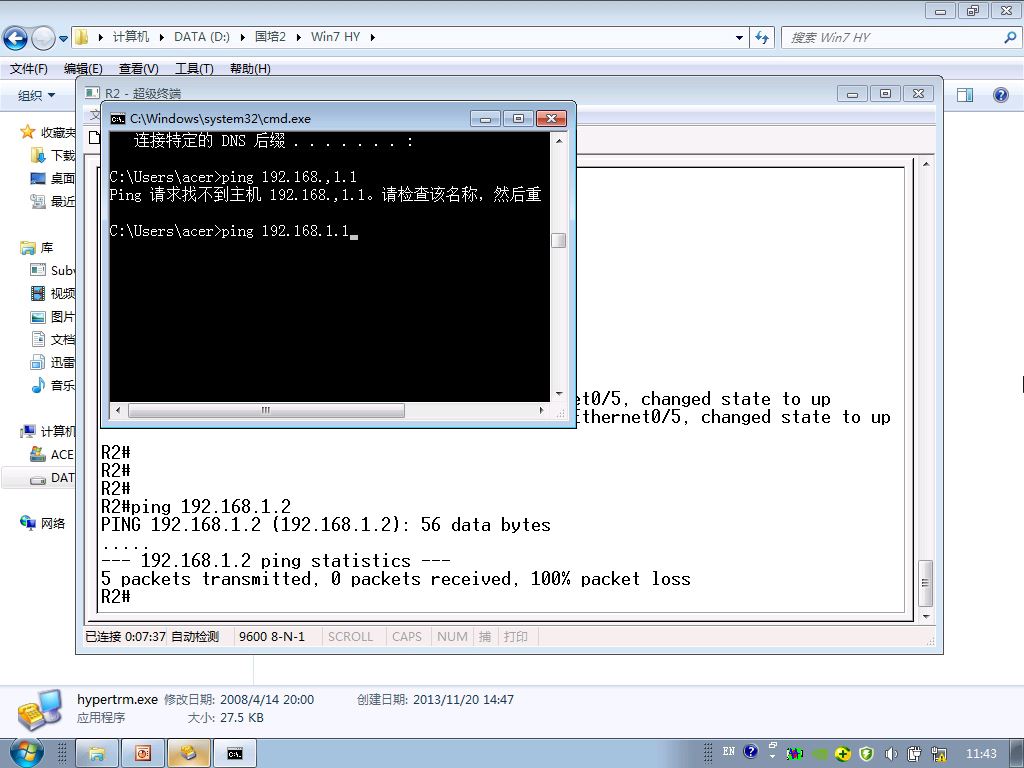
Task: Open the 查看(V) menu
Action: (x=138, y=69)
